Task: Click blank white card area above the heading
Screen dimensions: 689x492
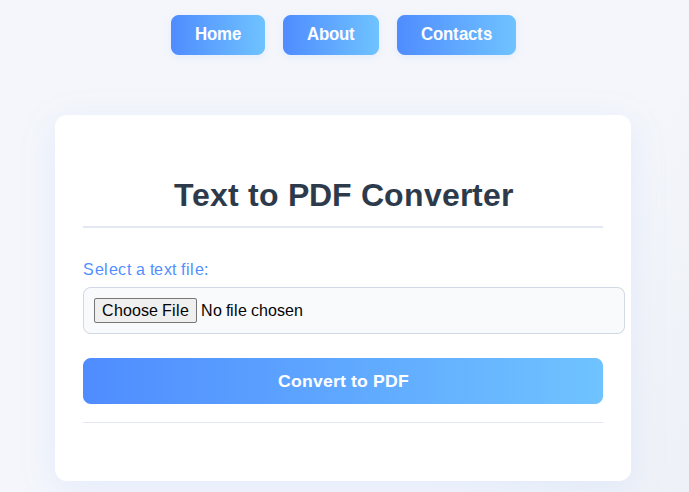Action: click(343, 145)
